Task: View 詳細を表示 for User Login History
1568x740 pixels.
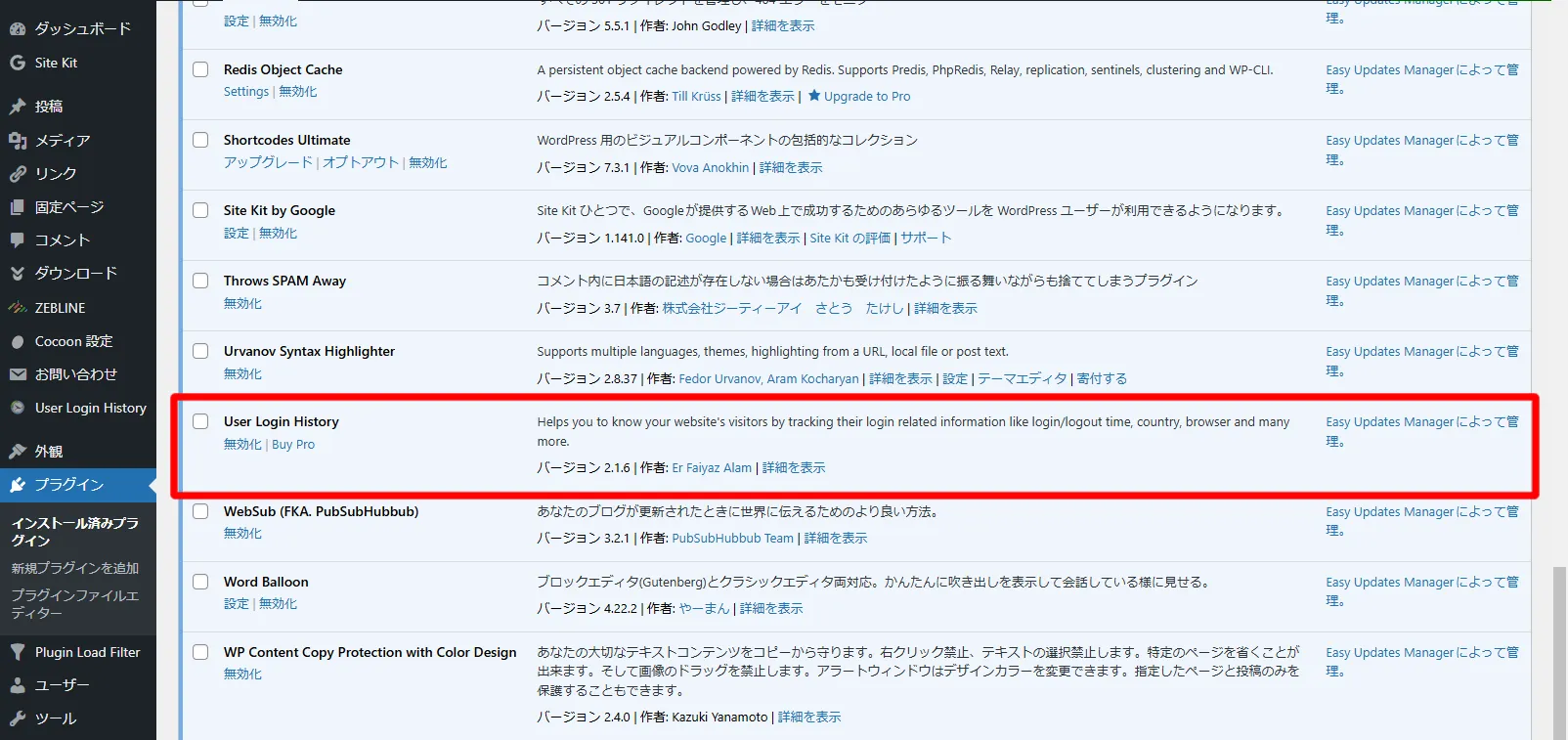Action: tap(794, 468)
